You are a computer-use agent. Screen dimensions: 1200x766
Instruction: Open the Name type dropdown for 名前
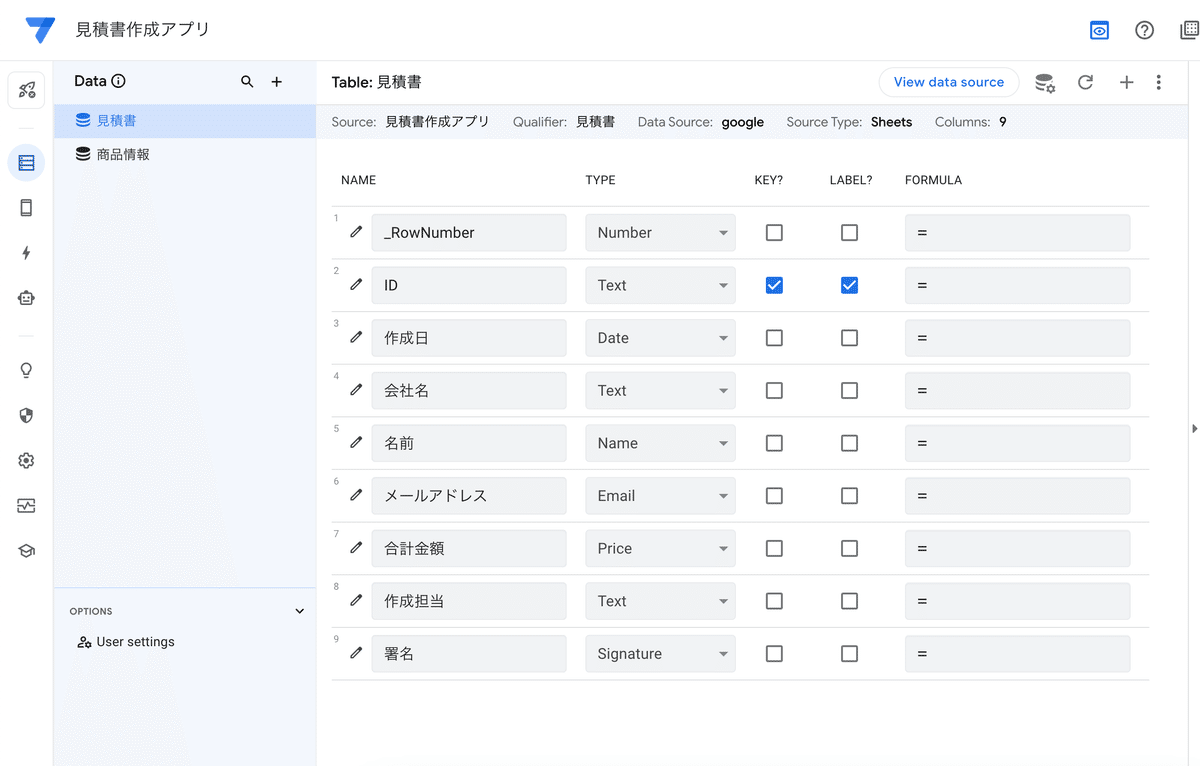click(x=660, y=443)
